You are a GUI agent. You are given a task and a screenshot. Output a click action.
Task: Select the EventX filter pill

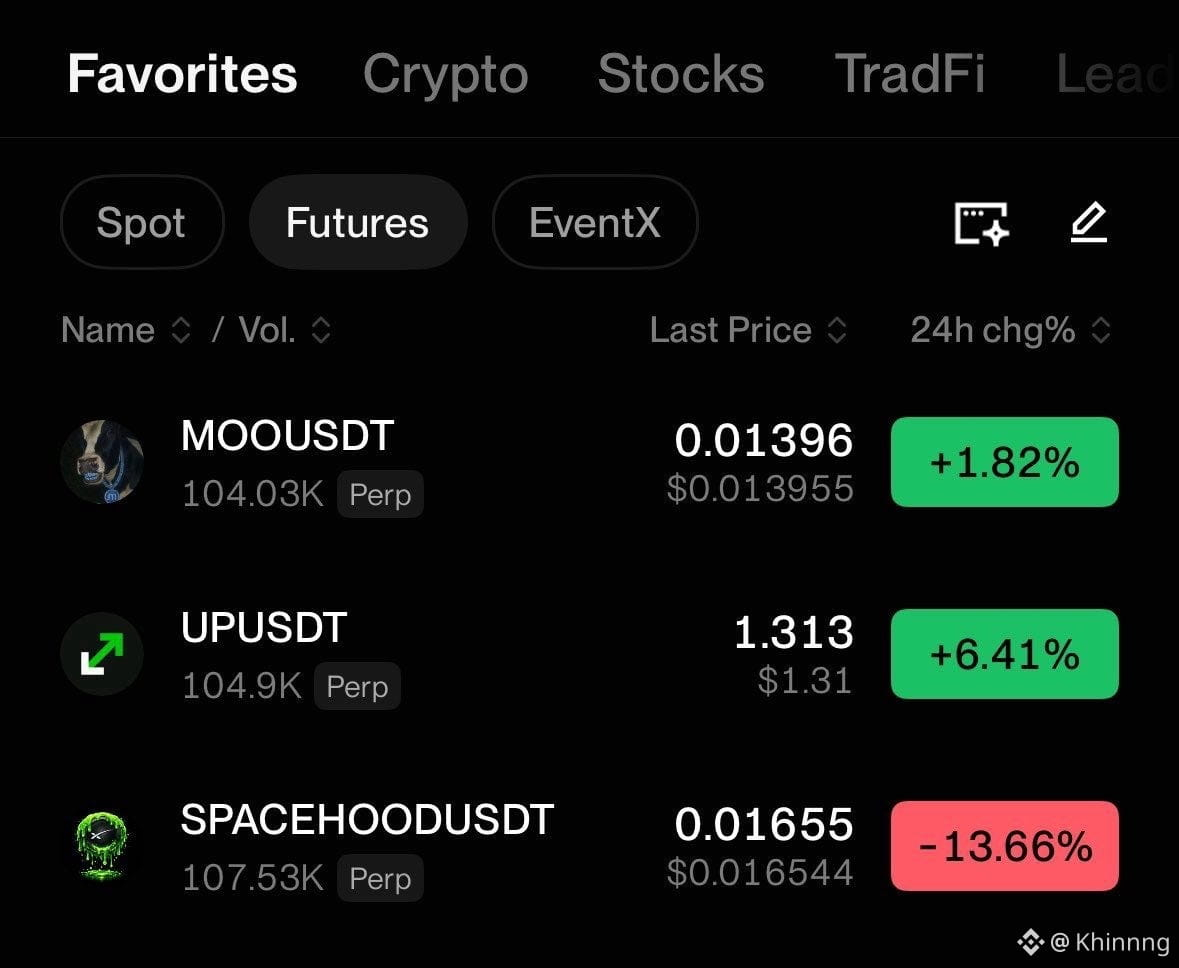tap(595, 223)
